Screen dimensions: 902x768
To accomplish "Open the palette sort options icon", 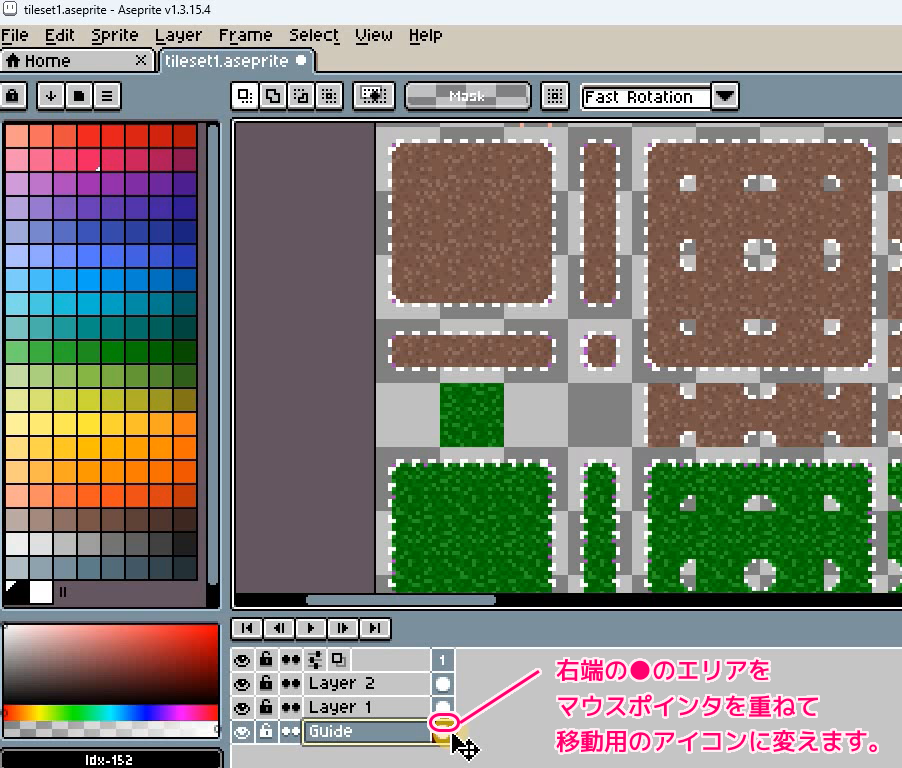I will 49,96.
